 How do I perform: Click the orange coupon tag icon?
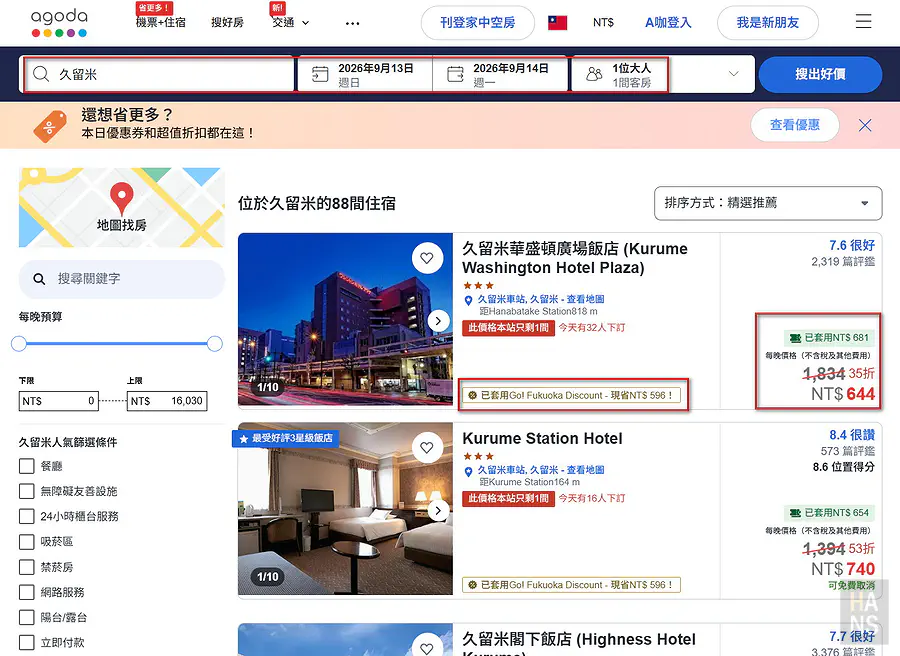pyautogui.click(x=50, y=126)
